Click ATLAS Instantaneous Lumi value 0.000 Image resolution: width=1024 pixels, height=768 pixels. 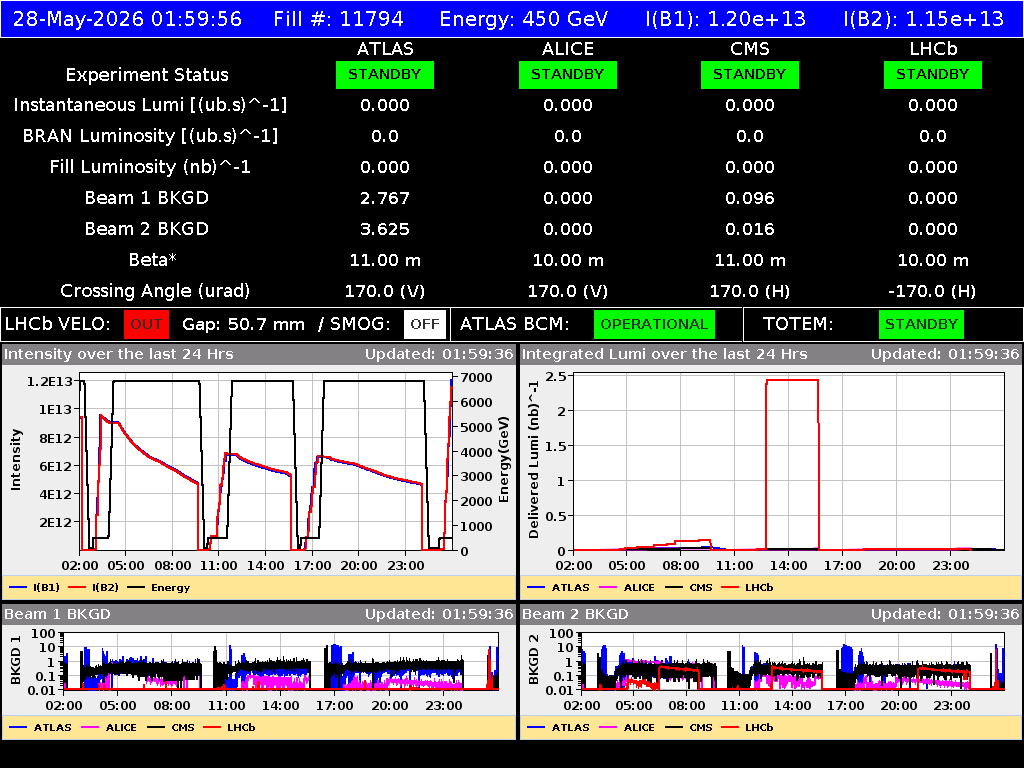point(385,105)
